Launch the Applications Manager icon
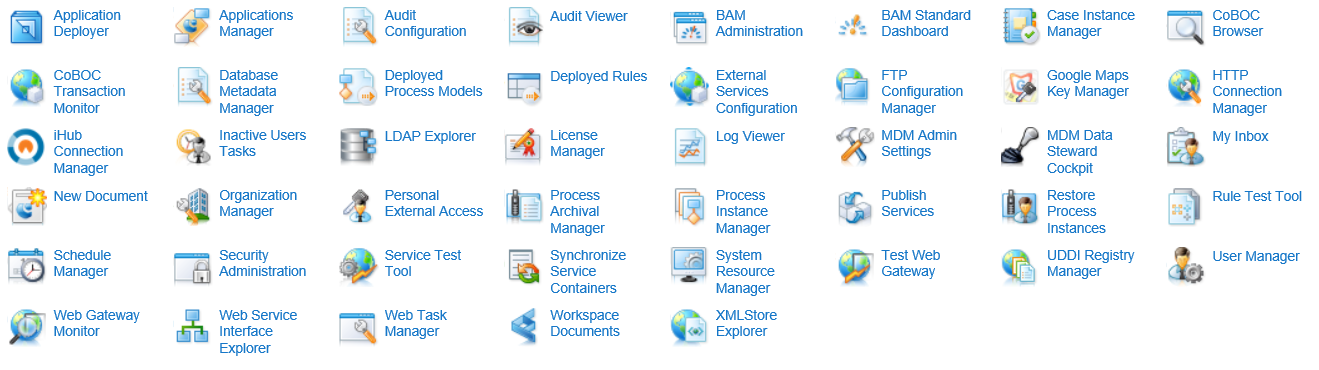This screenshot has width=1319, height=370. [192, 26]
